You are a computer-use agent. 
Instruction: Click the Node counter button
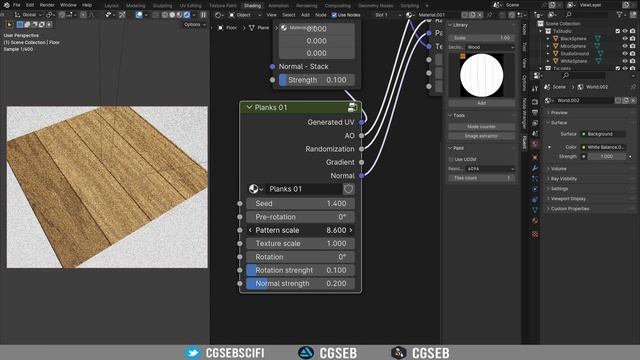(482, 127)
